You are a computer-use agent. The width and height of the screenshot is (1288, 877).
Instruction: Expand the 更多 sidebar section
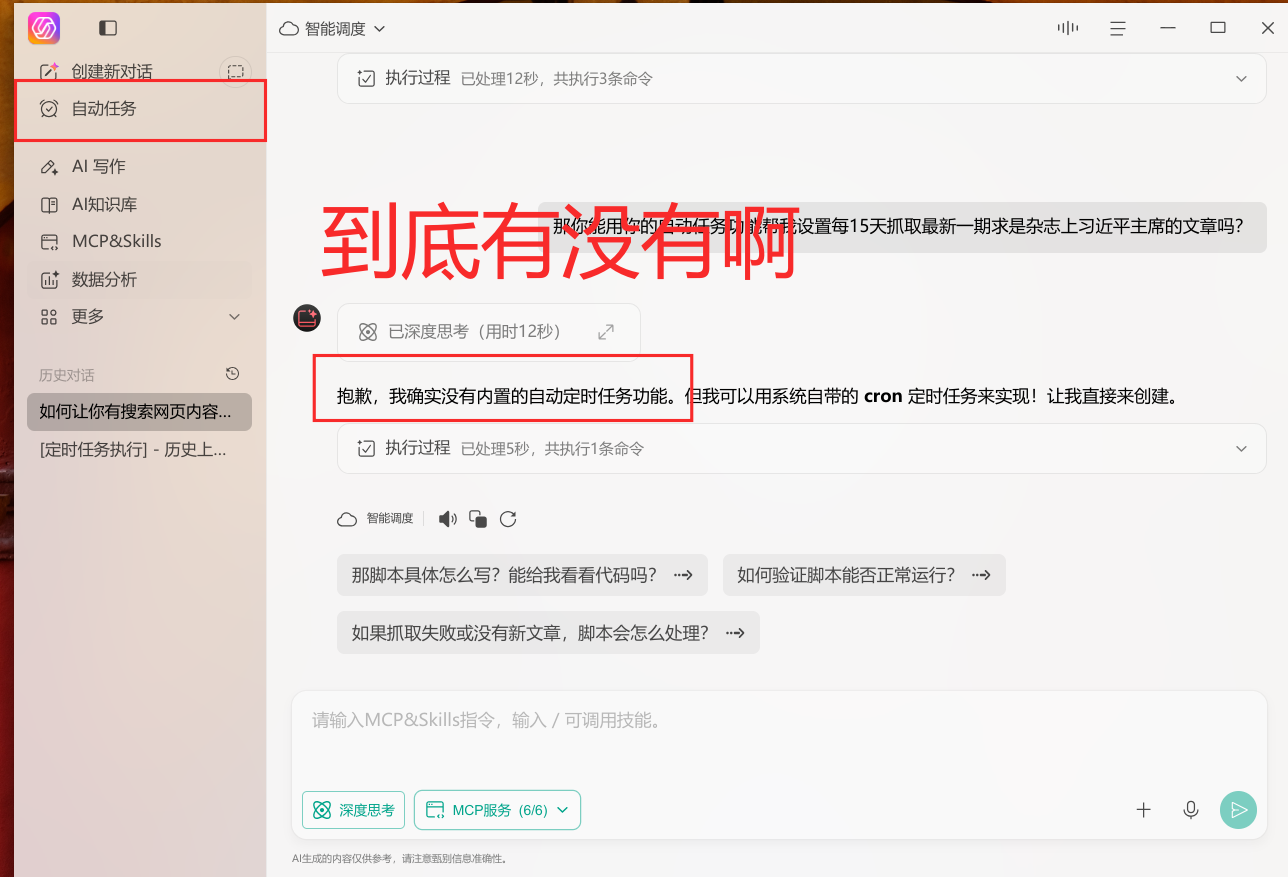(x=140, y=317)
